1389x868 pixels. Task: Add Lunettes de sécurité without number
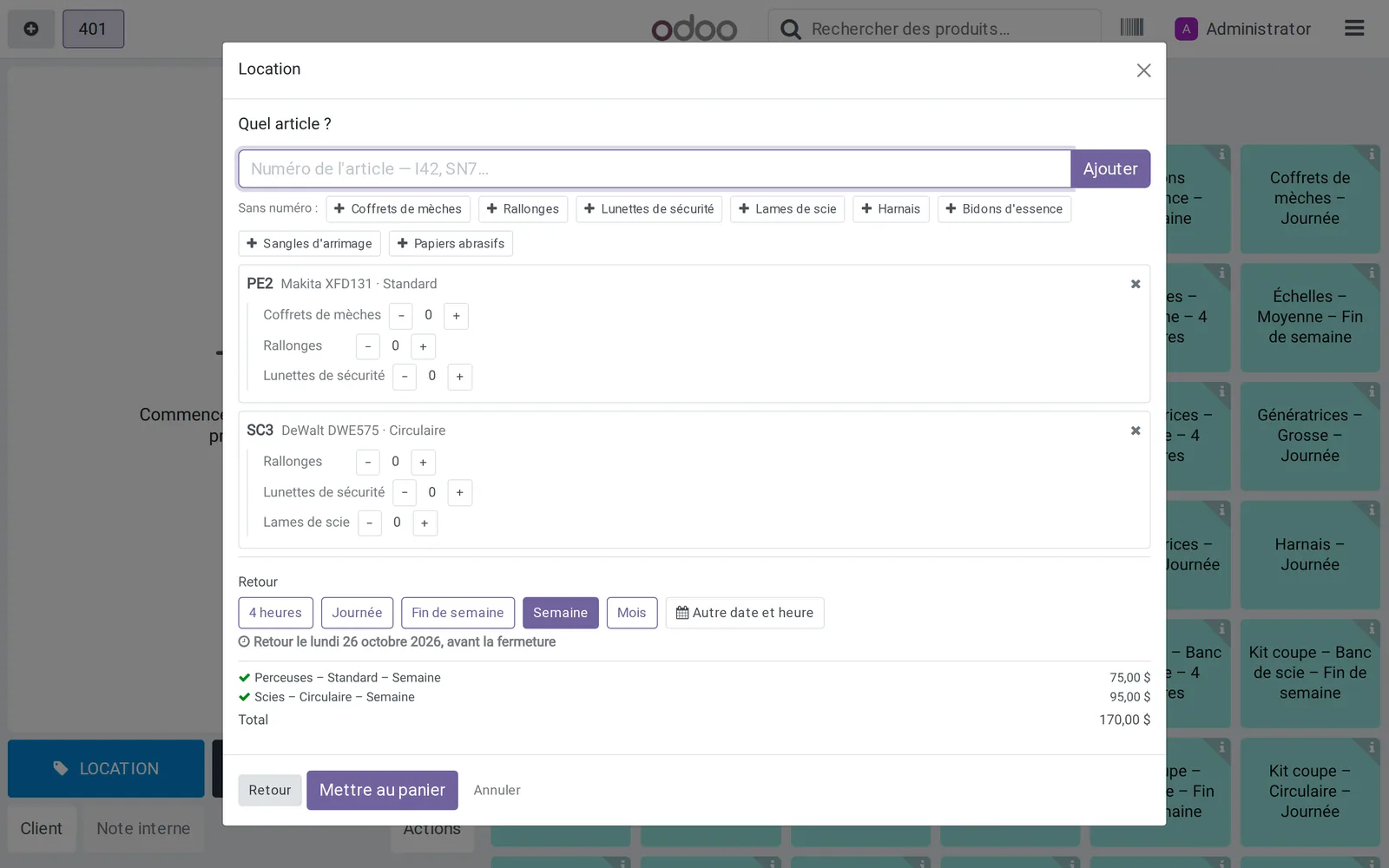pyautogui.click(x=649, y=209)
